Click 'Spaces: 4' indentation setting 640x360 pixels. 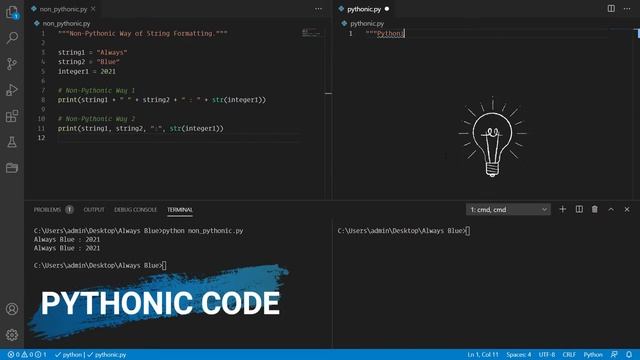[519, 355]
